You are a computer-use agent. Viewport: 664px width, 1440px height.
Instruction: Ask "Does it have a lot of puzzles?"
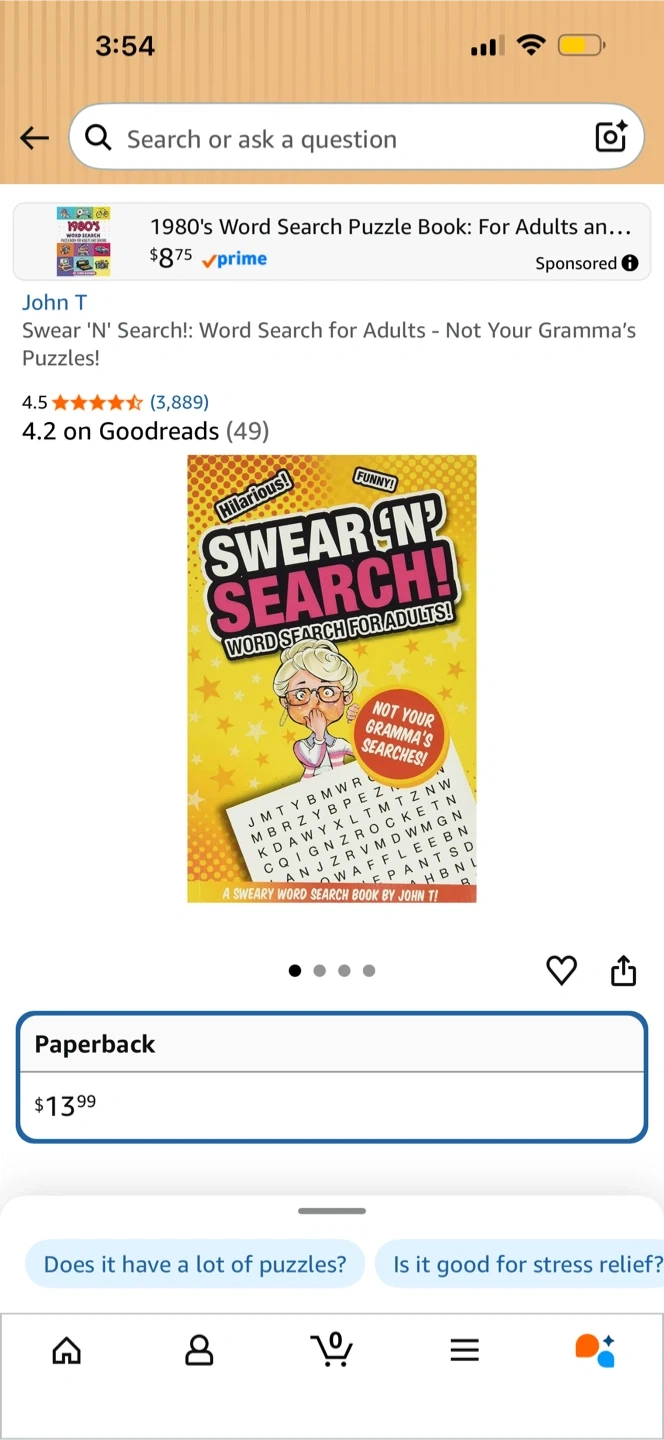195,1264
